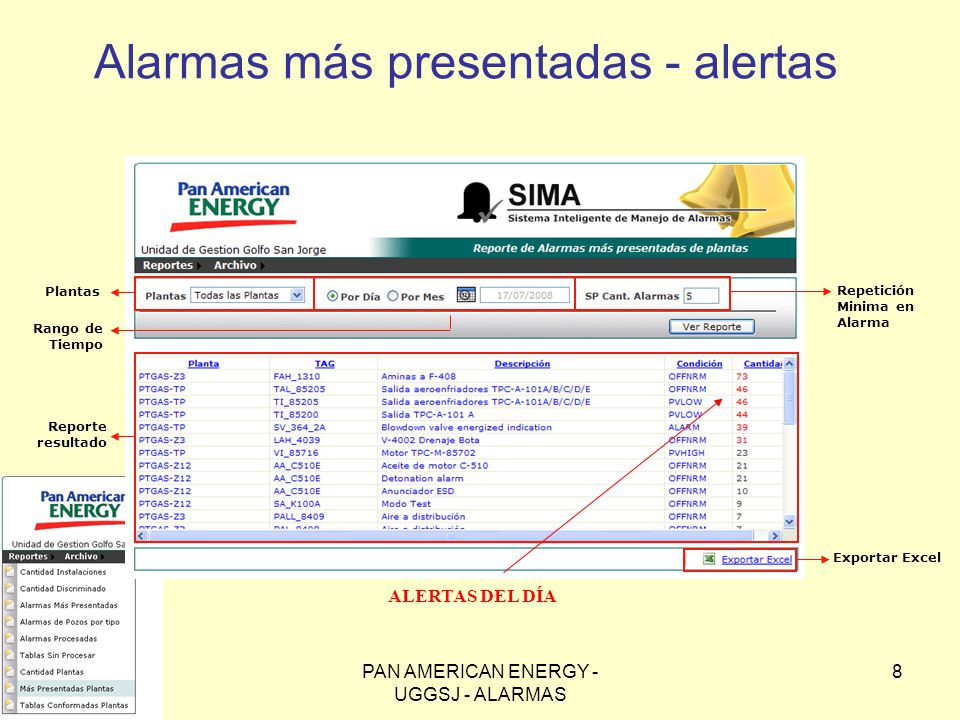Screen dimensions: 960x720
Task: Click the SA_K100A tag cell
Action: [x=297, y=504]
